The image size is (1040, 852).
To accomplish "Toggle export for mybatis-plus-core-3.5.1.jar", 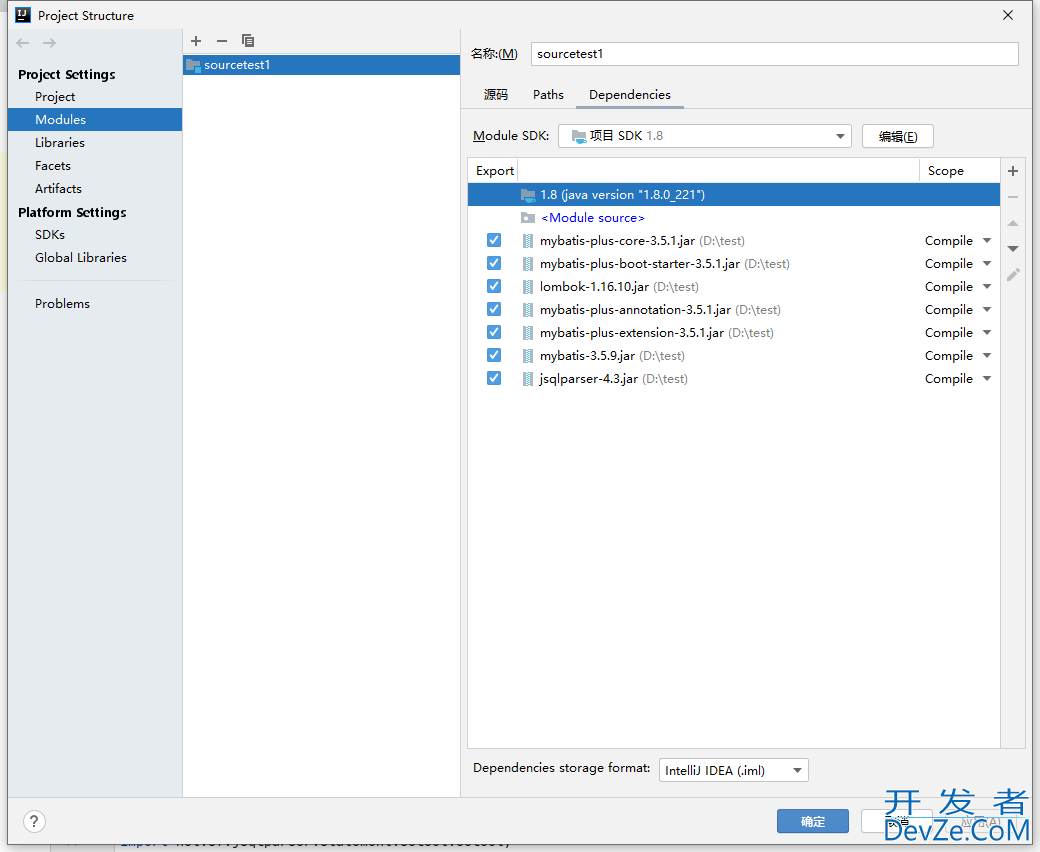I will pyautogui.click(x=494, y=240).
